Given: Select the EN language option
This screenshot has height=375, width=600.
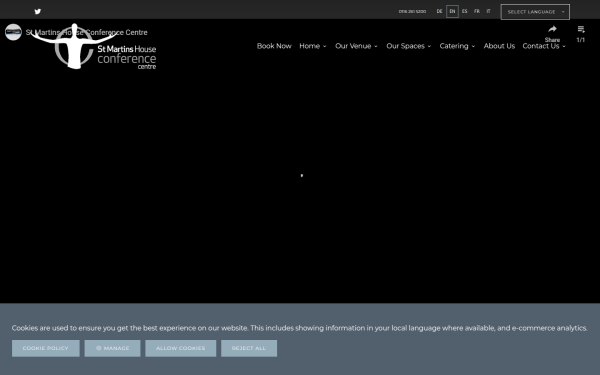Looking at the screenshot, I should pos(452,11).
